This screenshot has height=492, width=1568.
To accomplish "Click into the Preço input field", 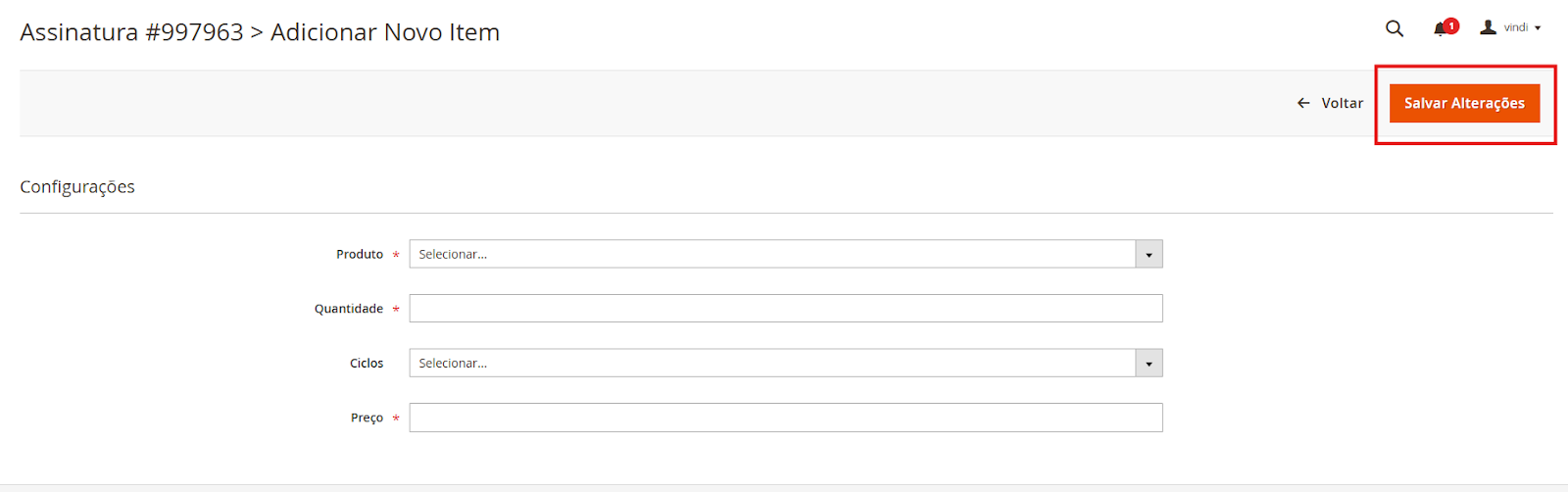I will pyautogui.click(x=786, y=418).
